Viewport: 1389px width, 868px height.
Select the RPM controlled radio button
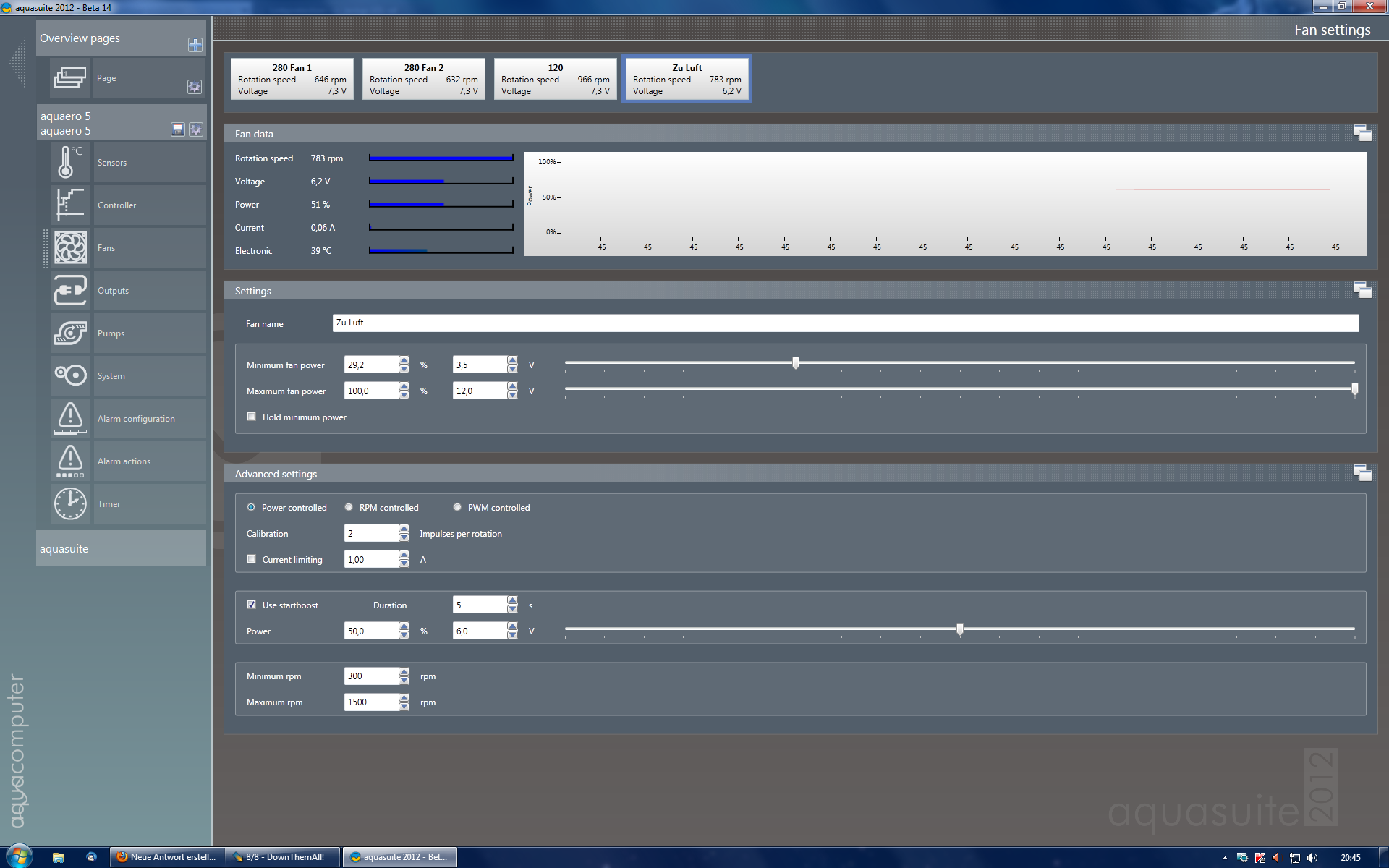pos(349,507)
